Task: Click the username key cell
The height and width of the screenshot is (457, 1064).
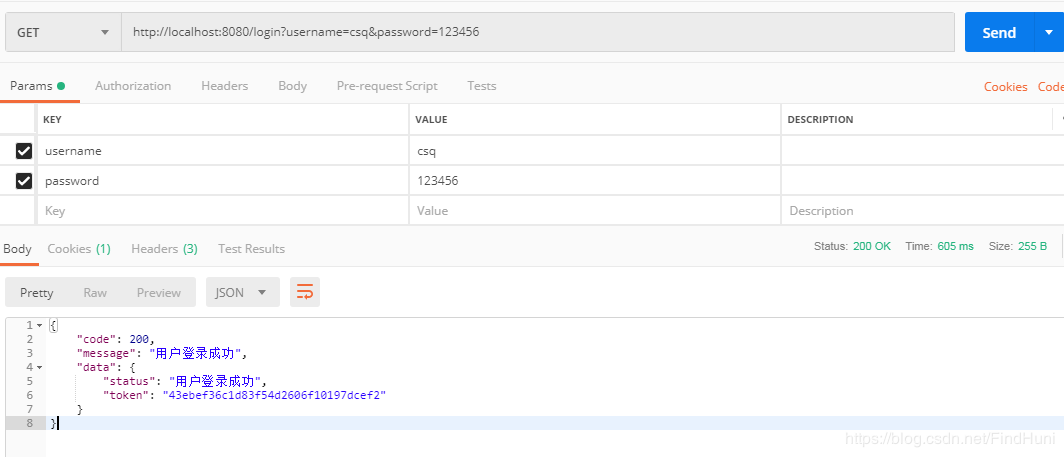Action: 222,151
